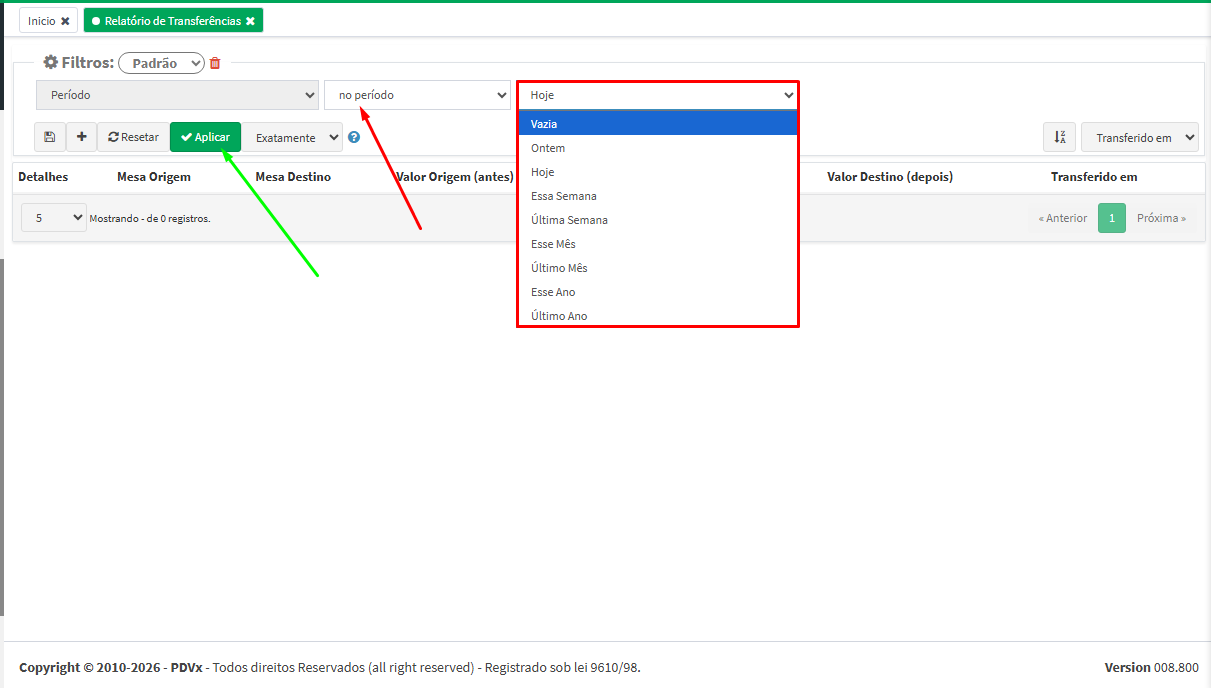This screenshot has width=1211, height=688.
Task: Open the Período field dropdown
Action: [177, 95]
